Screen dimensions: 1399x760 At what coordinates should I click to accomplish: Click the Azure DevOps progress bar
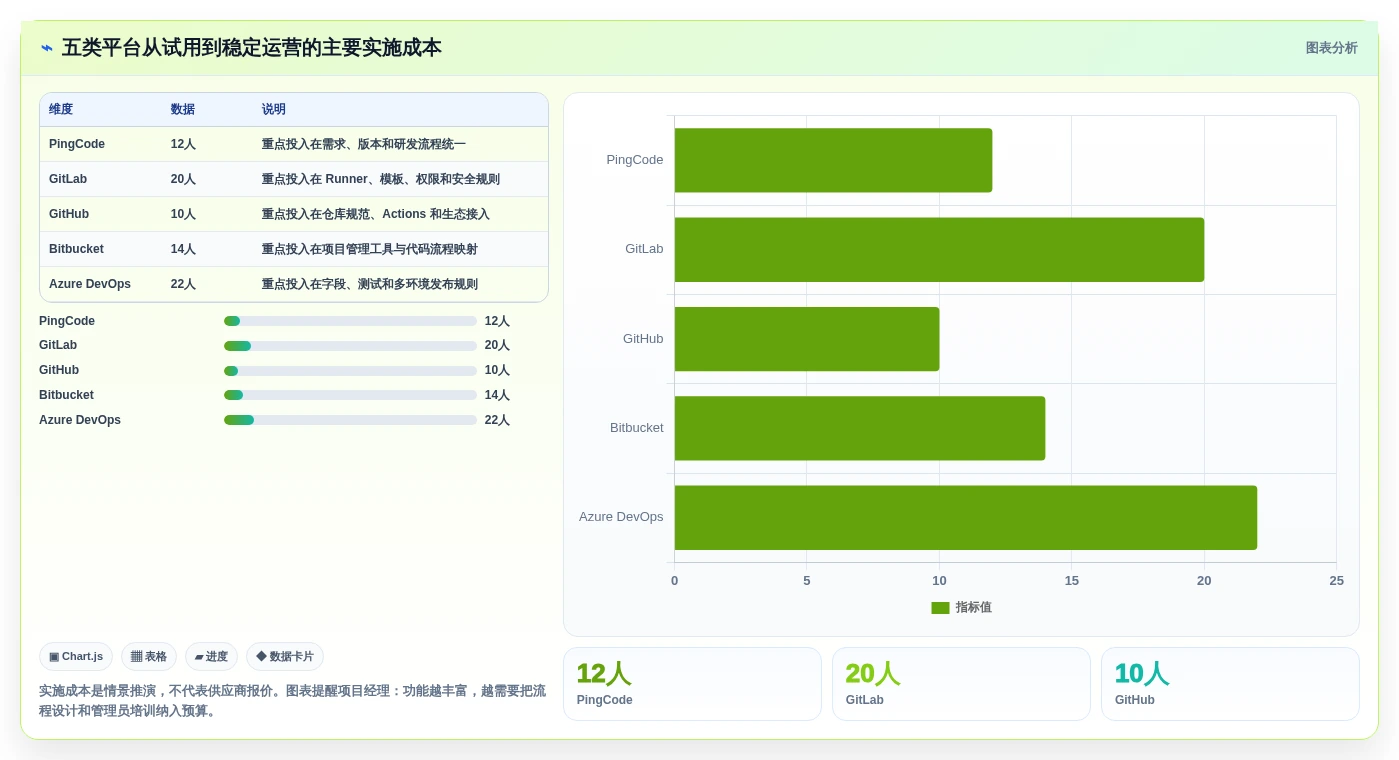click(x=350, y=420)
